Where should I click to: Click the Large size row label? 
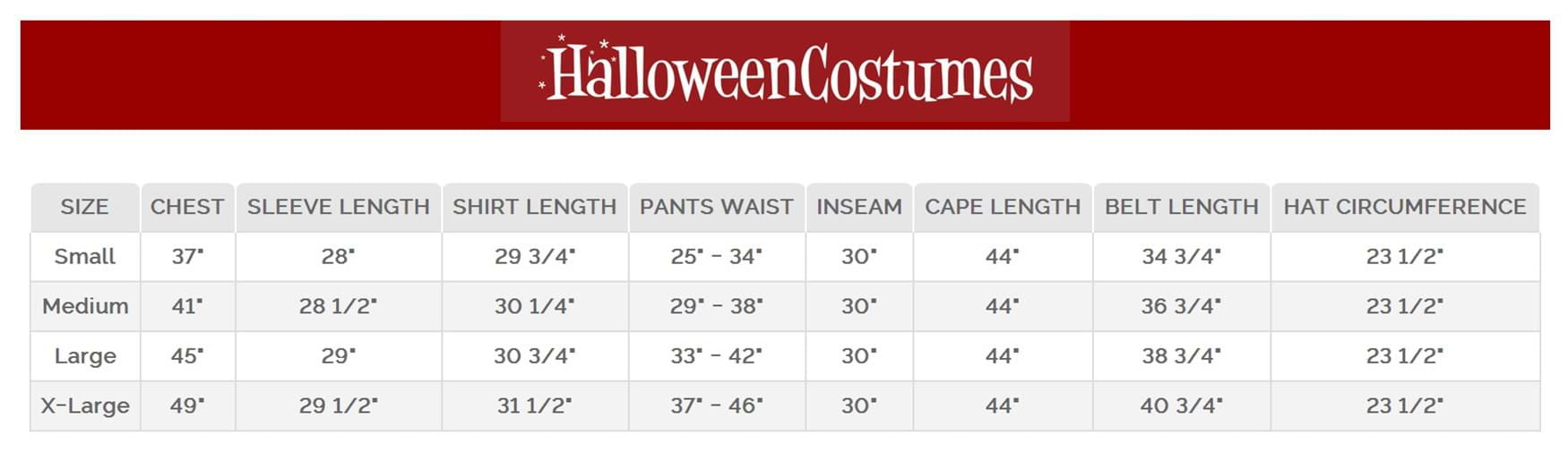tap(85, 356)
